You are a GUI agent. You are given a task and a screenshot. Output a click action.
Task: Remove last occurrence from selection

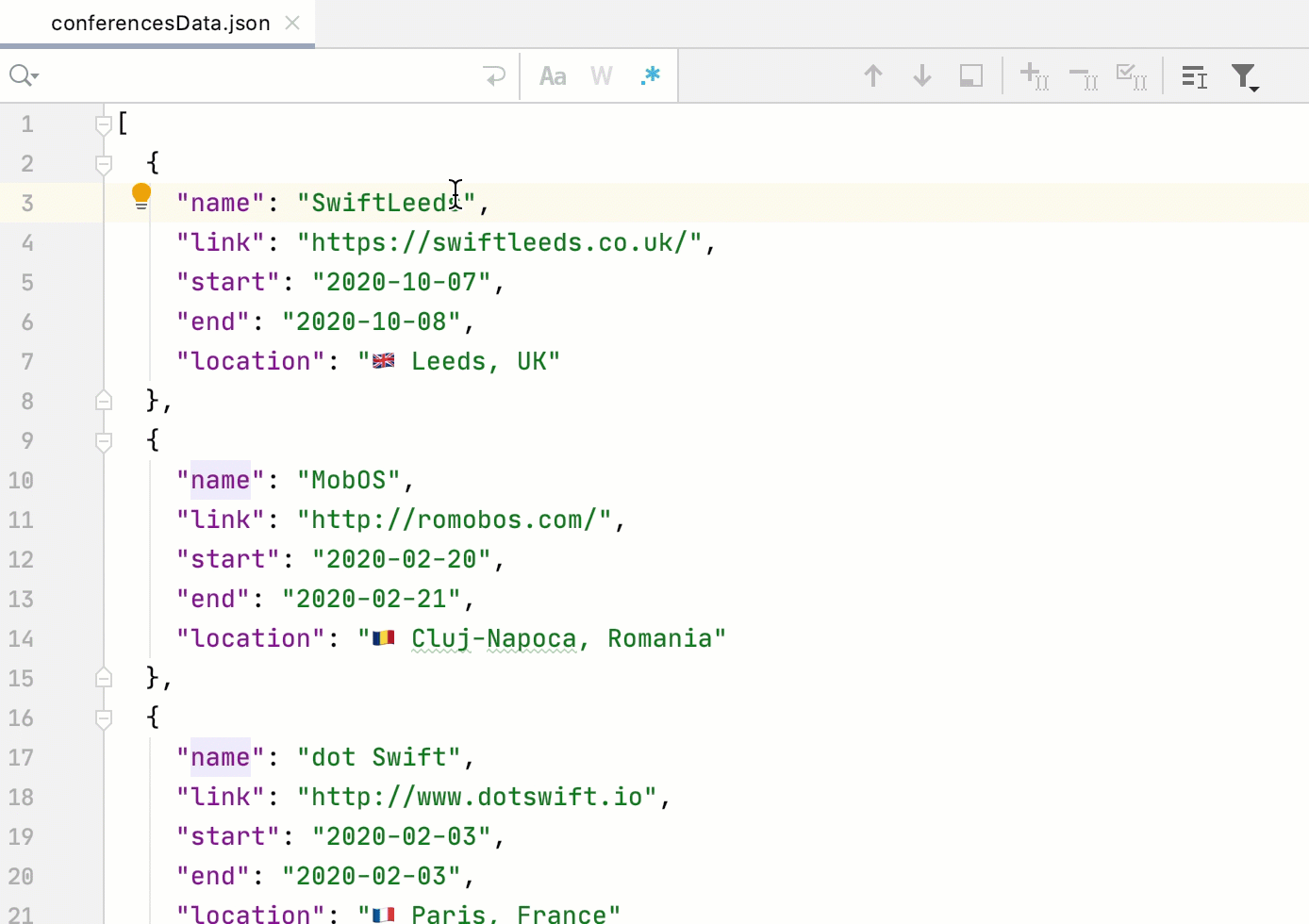[1084, 75]
